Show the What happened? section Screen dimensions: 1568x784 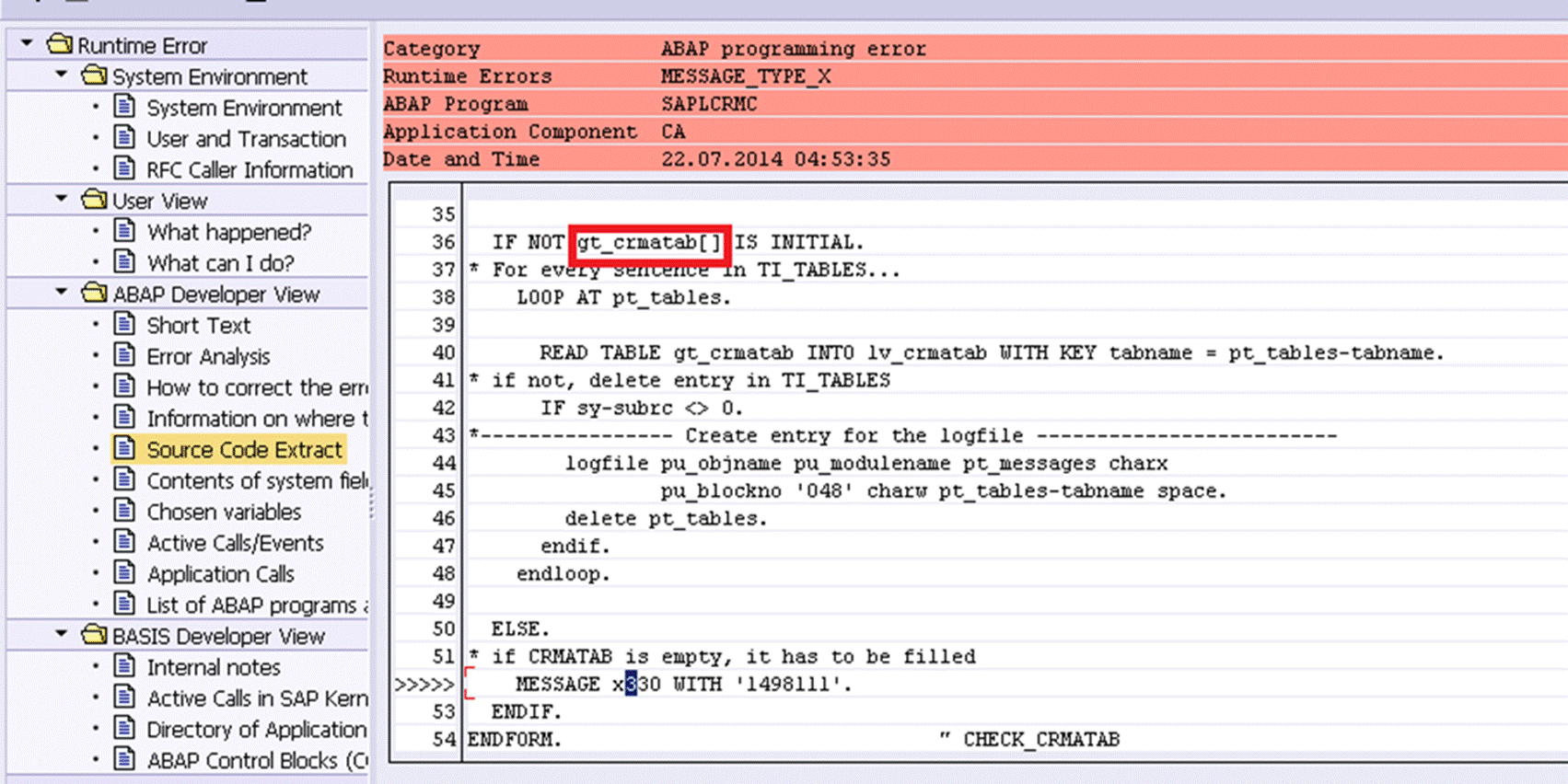point(229,232)
